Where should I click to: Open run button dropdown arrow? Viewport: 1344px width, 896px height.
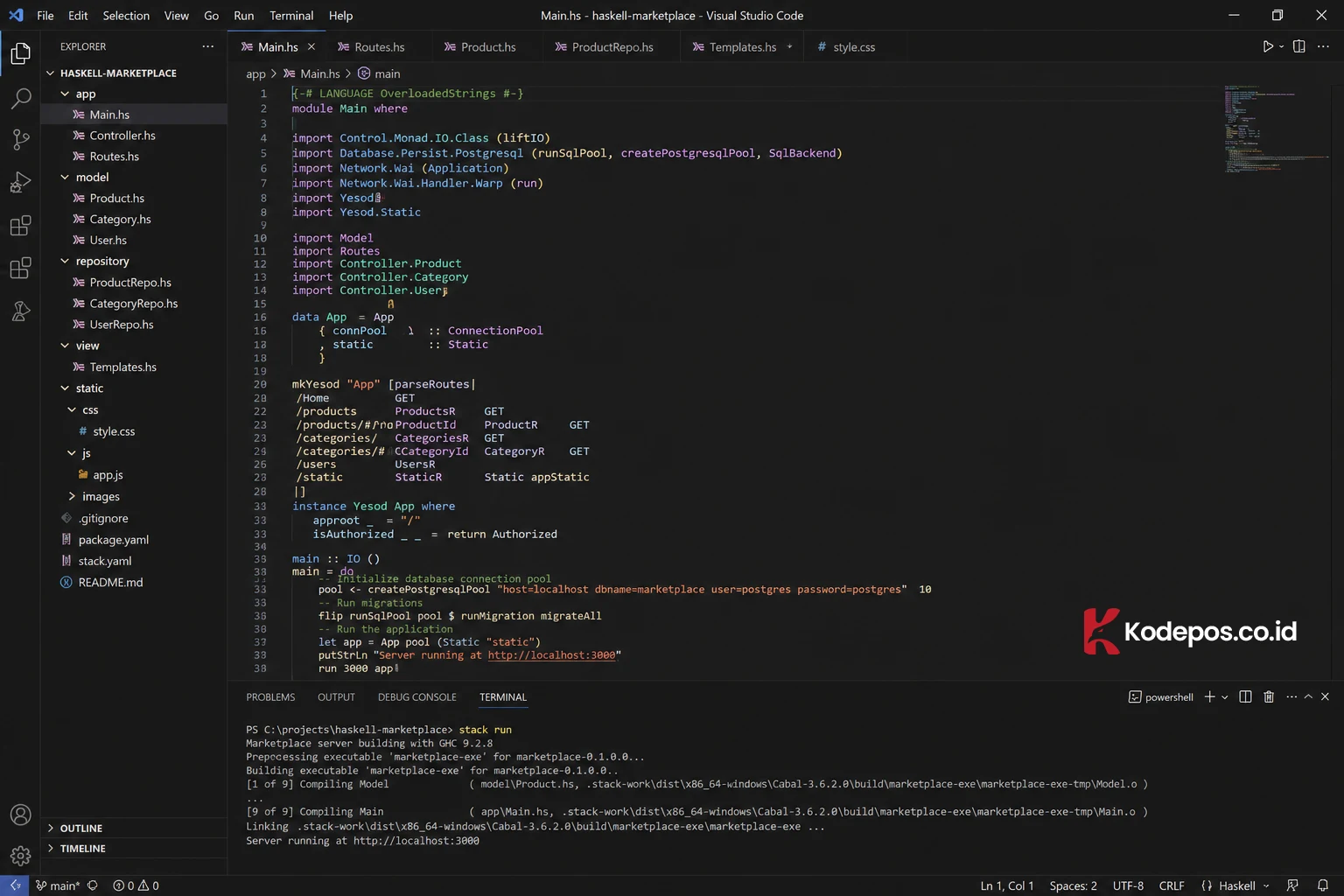(1282, 46)
